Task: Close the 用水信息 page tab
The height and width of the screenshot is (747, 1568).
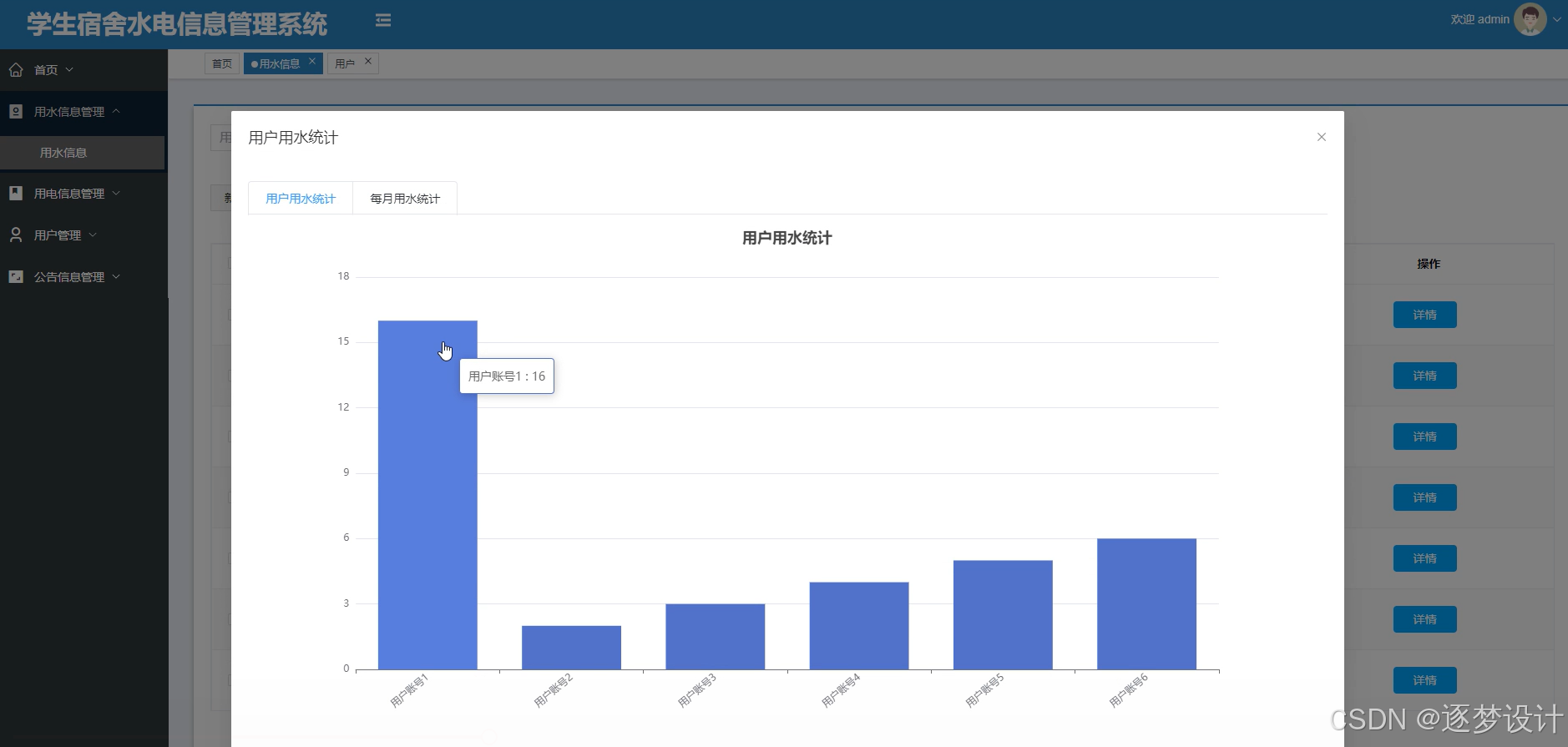Action: [312, 61]
